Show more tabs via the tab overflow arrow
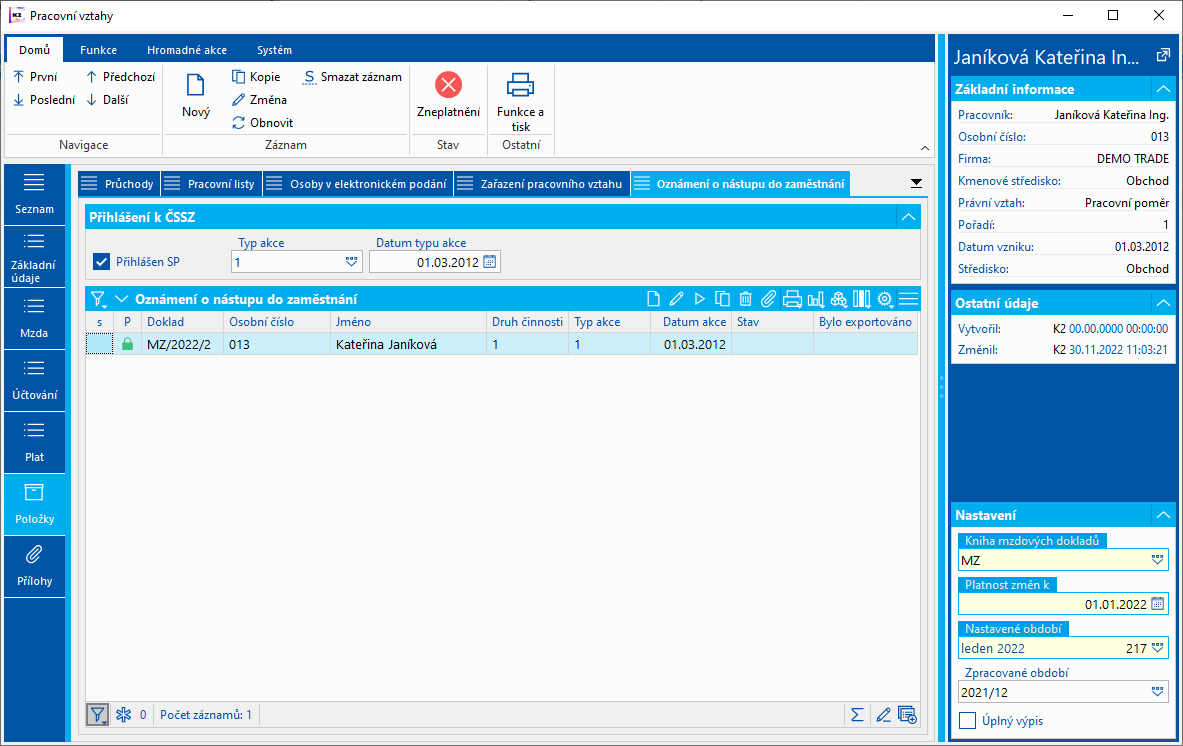This screenshot has height=746, width=1183. pyautogui.click(x=916, y=183)
